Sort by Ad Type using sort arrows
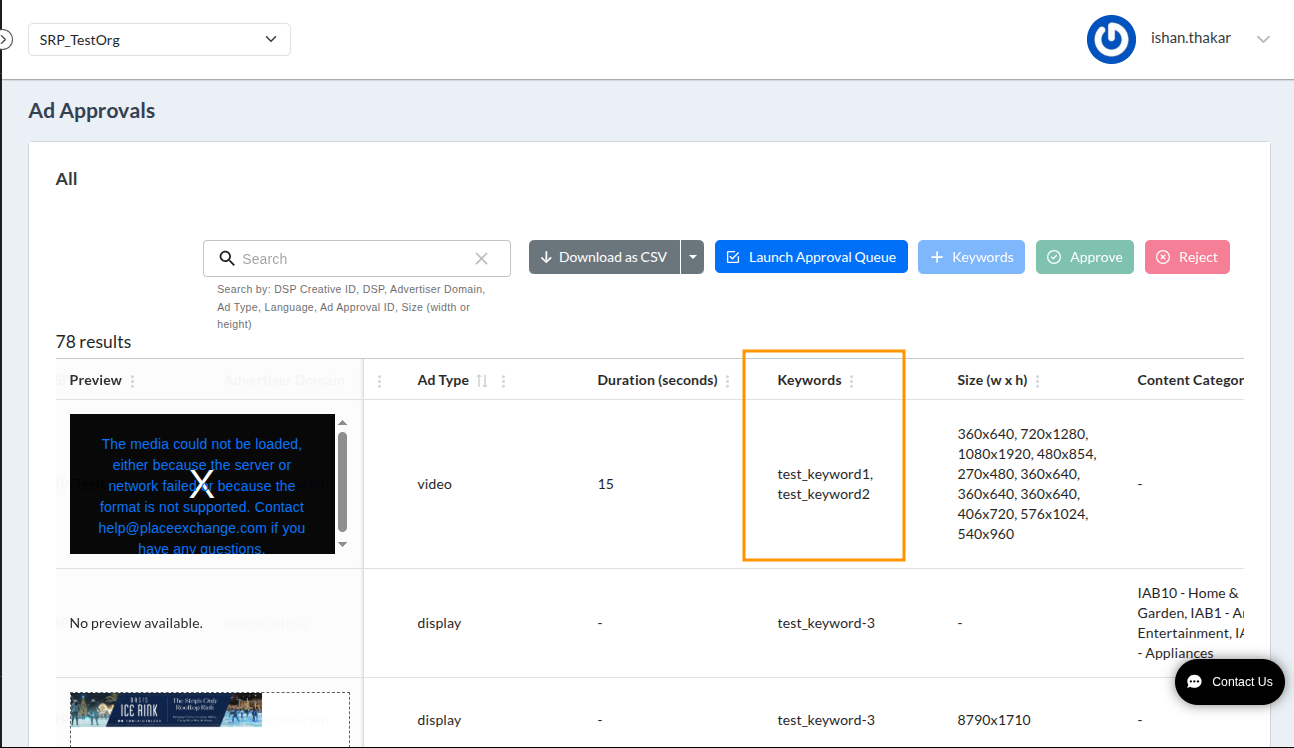The width and height of the screenshot is (1294, 748). (482, 381)
